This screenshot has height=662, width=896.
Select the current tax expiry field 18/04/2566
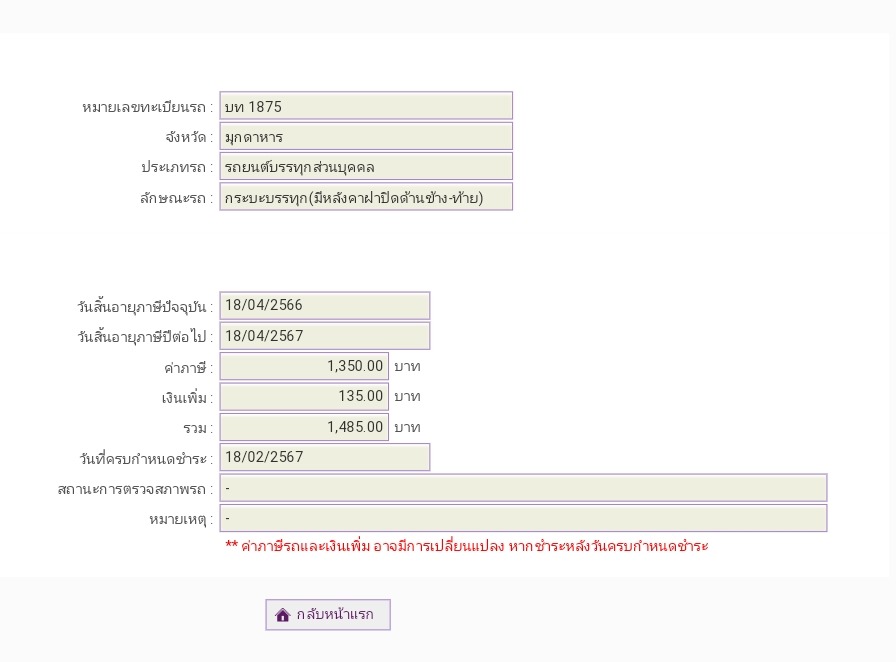point(325,305)
